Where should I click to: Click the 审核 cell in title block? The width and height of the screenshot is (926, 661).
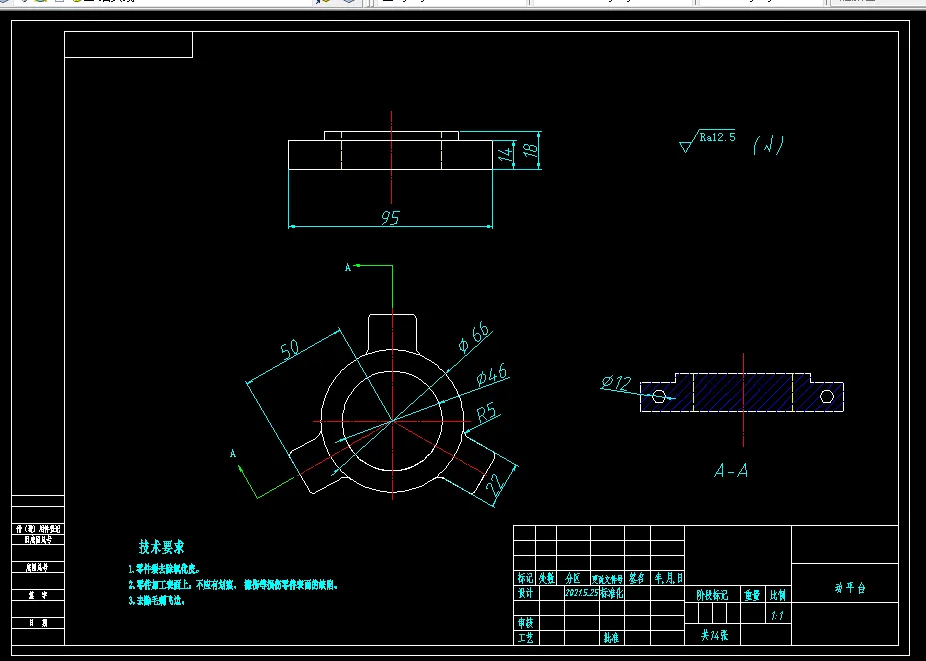click(x=525, y=623)
